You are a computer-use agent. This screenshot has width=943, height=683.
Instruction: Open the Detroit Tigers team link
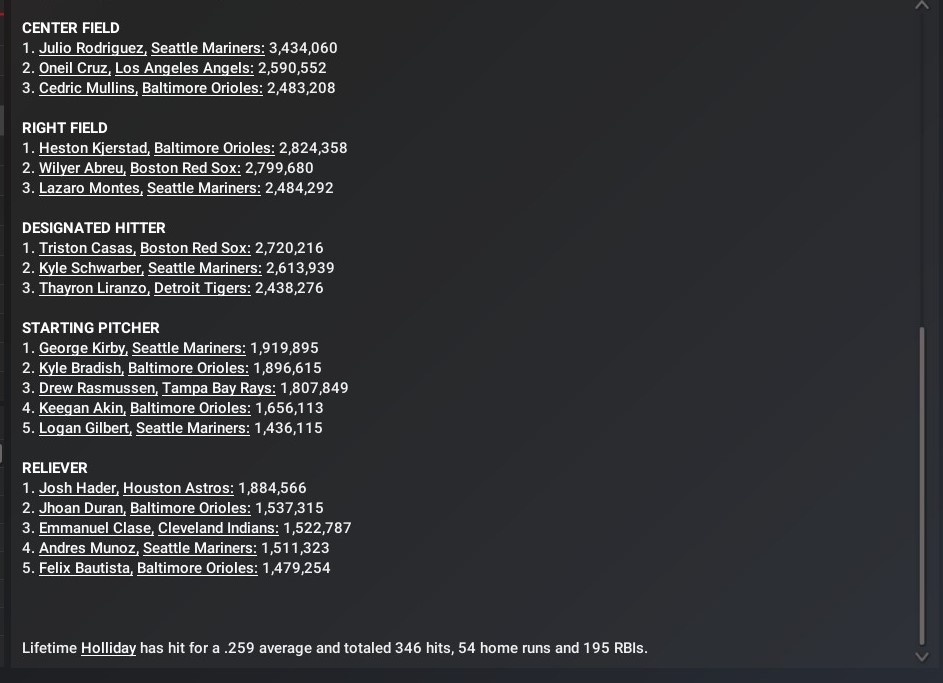pyautogui.click(x=202, y=288)
